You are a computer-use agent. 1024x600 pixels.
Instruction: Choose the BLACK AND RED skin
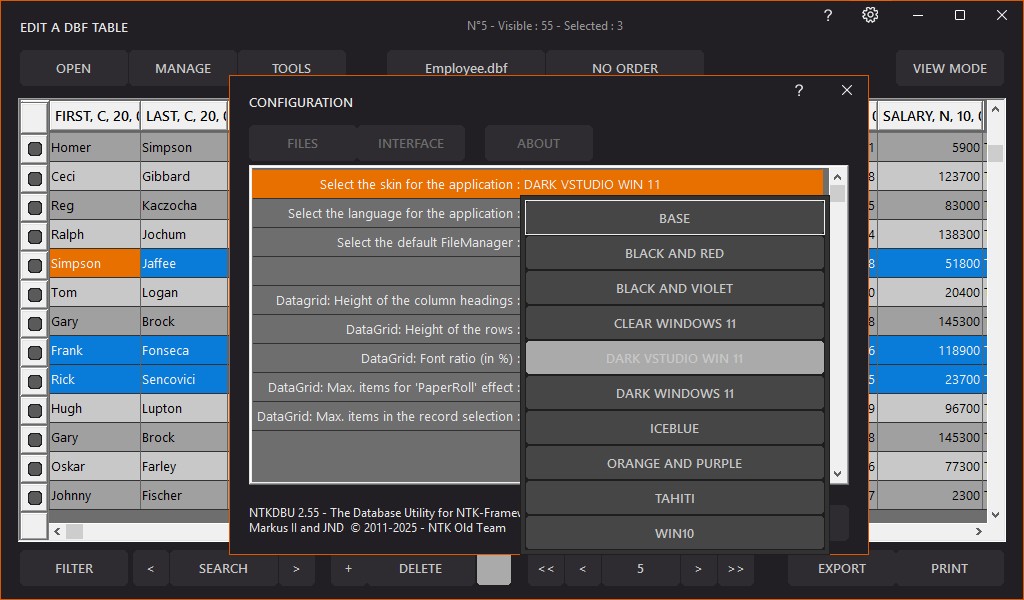pyautogui.click(x=675, y=253)
